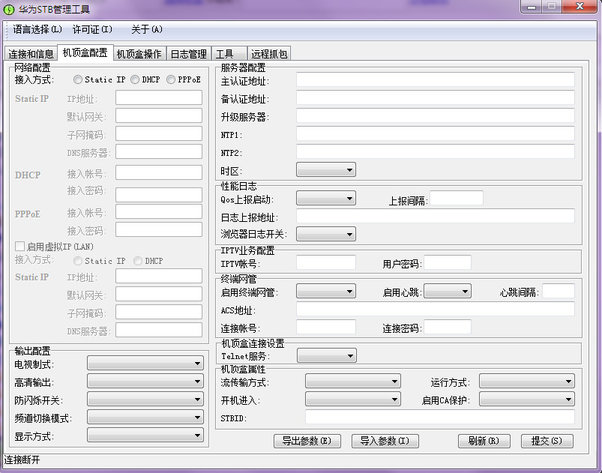Click the 用户密码 input field

click(448, 263)
